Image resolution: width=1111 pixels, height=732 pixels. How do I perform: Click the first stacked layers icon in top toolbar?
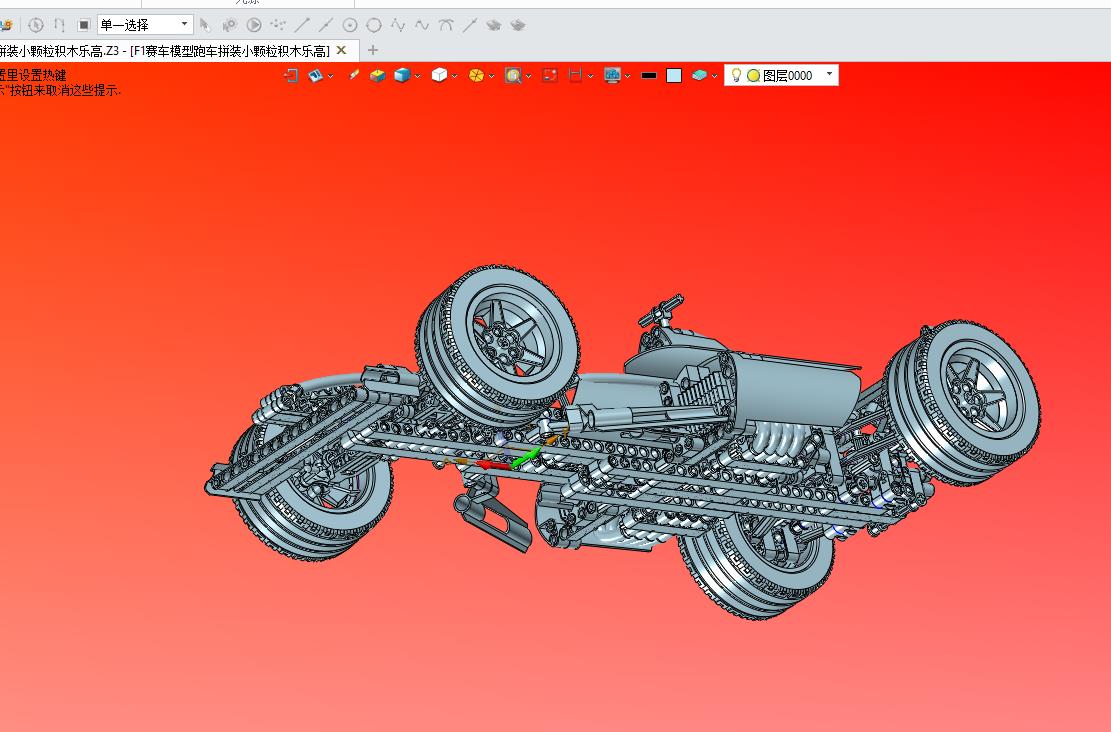tap(494, 26)
